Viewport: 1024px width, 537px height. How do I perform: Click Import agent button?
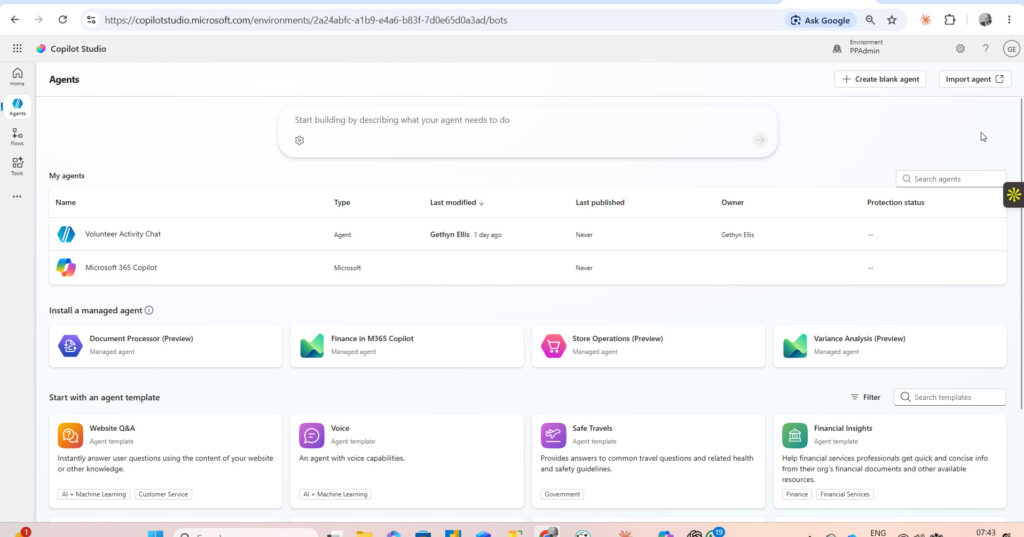pyautogui.click(x=974, y=79)
